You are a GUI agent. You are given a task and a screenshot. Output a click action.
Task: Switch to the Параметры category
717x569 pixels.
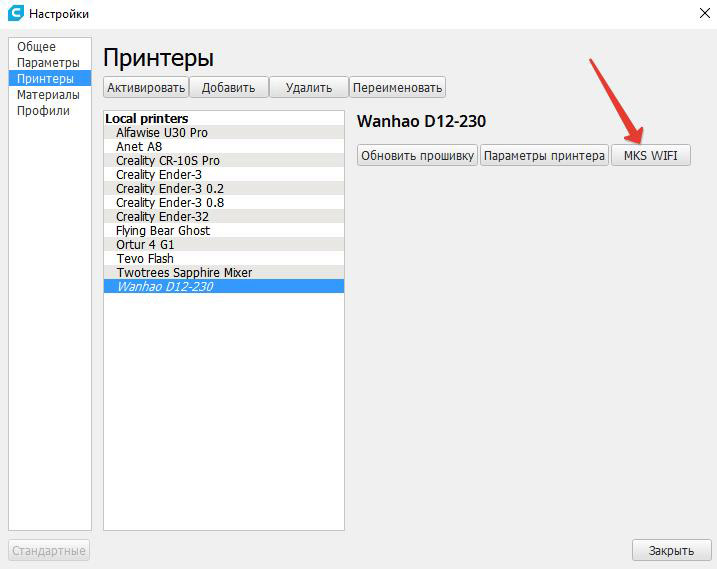point(47,63)
